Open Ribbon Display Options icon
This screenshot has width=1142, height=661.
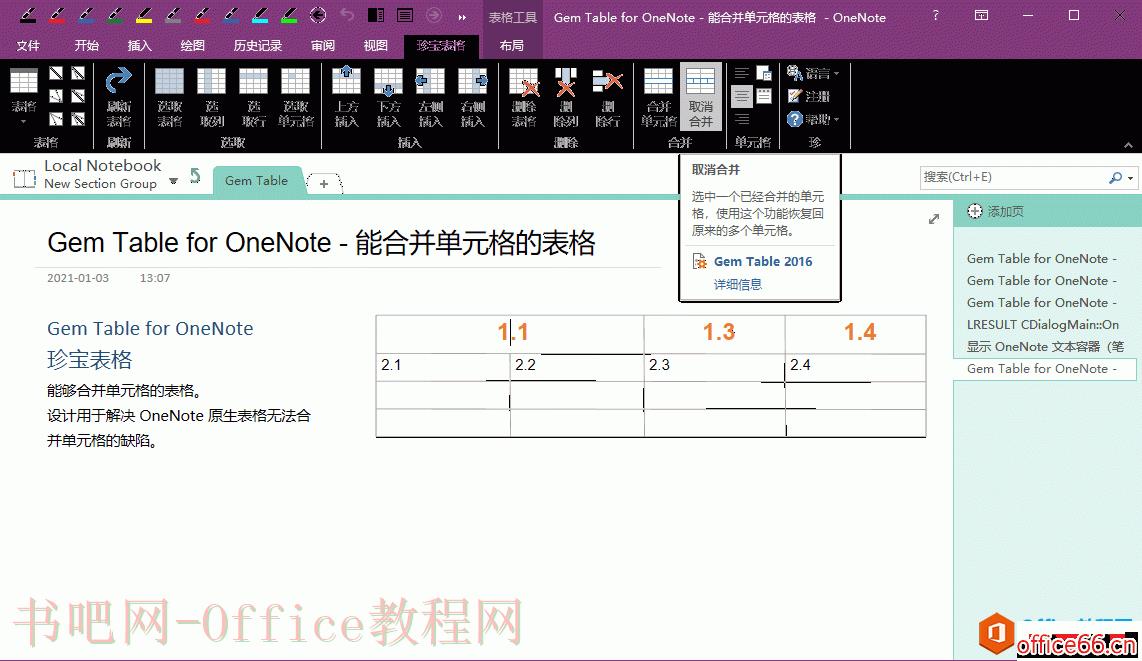(x=982, y=15)
